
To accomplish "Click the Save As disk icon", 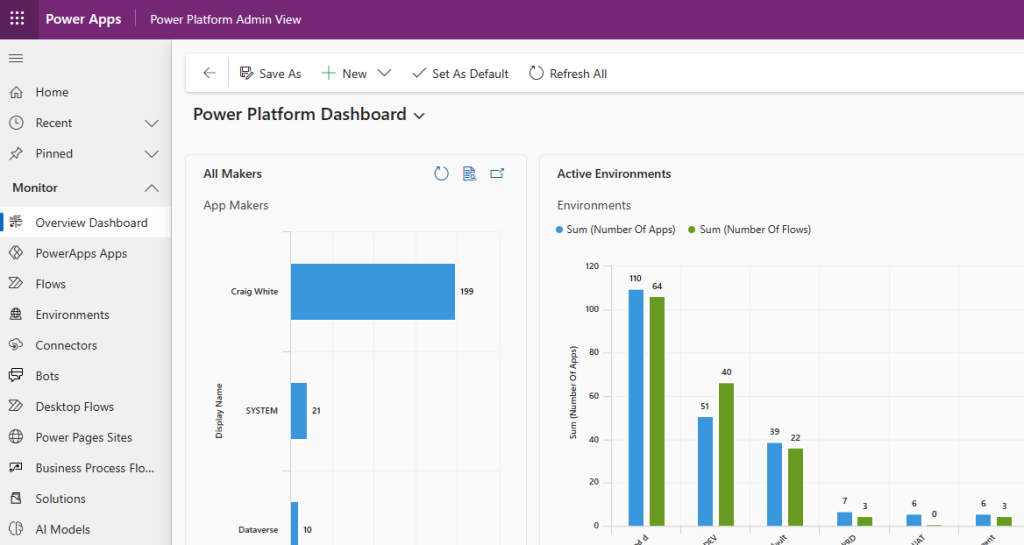I will click(x=246, y=73).
